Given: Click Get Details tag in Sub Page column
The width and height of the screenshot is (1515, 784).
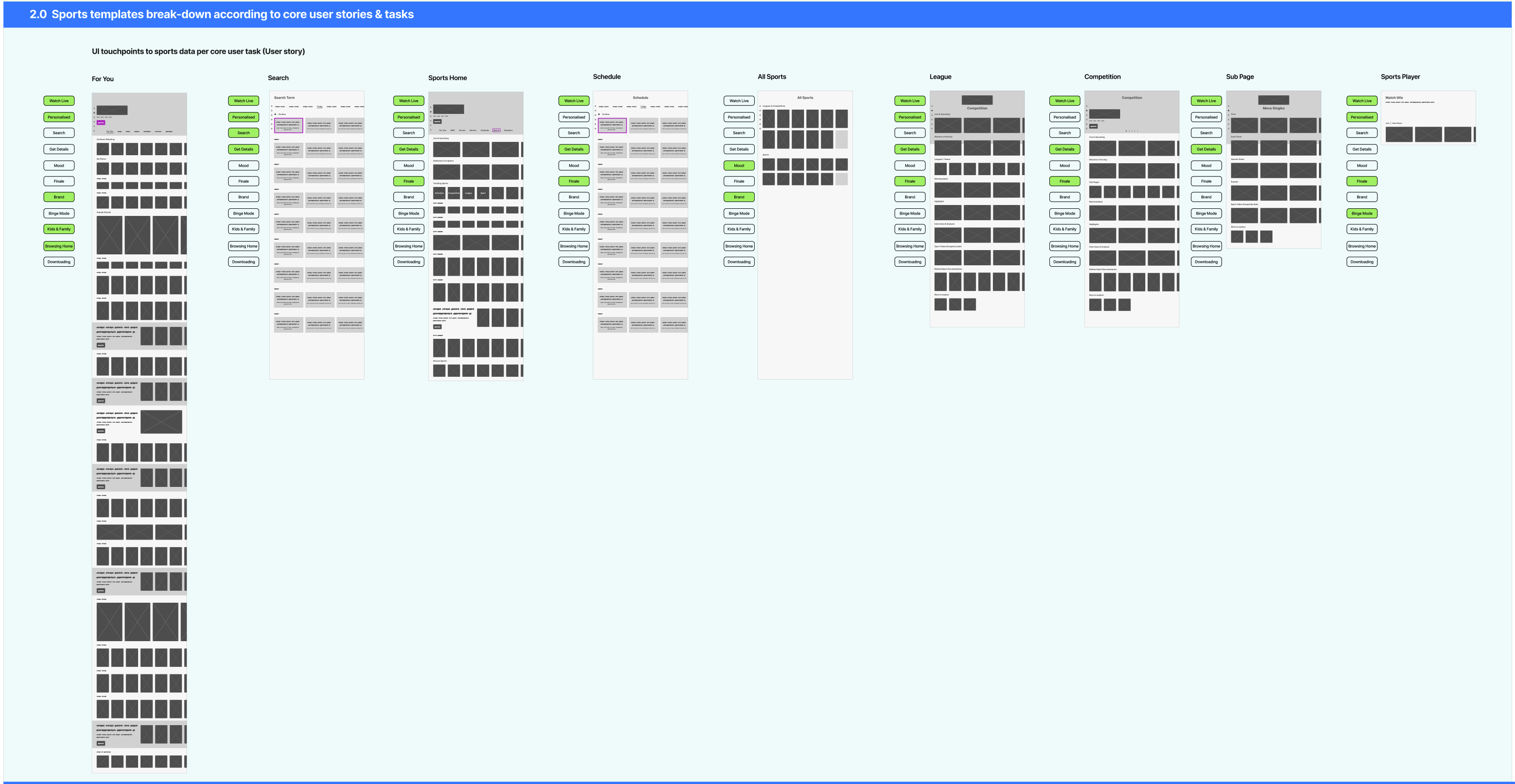Looking at the screenshot, I should pos(1206,149).
